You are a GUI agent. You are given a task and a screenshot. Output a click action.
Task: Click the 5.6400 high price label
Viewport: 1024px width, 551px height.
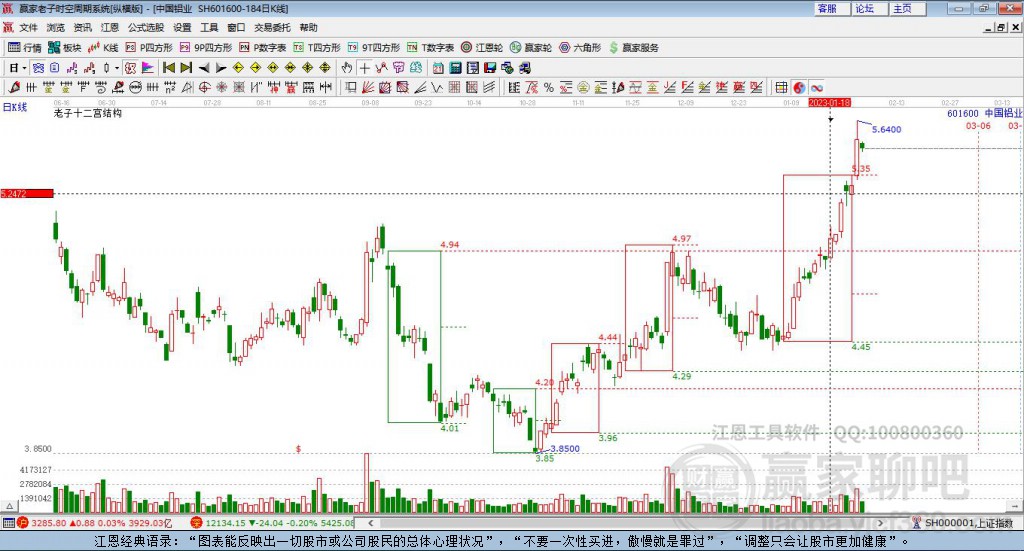886,129
